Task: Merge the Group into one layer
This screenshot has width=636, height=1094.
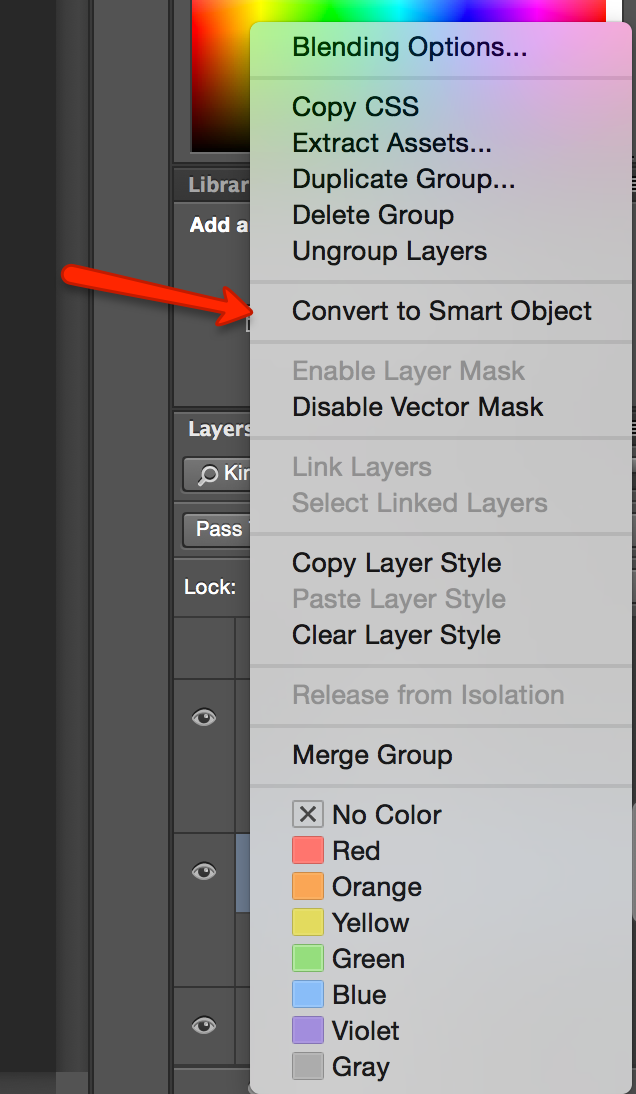Action: (372, 755)
